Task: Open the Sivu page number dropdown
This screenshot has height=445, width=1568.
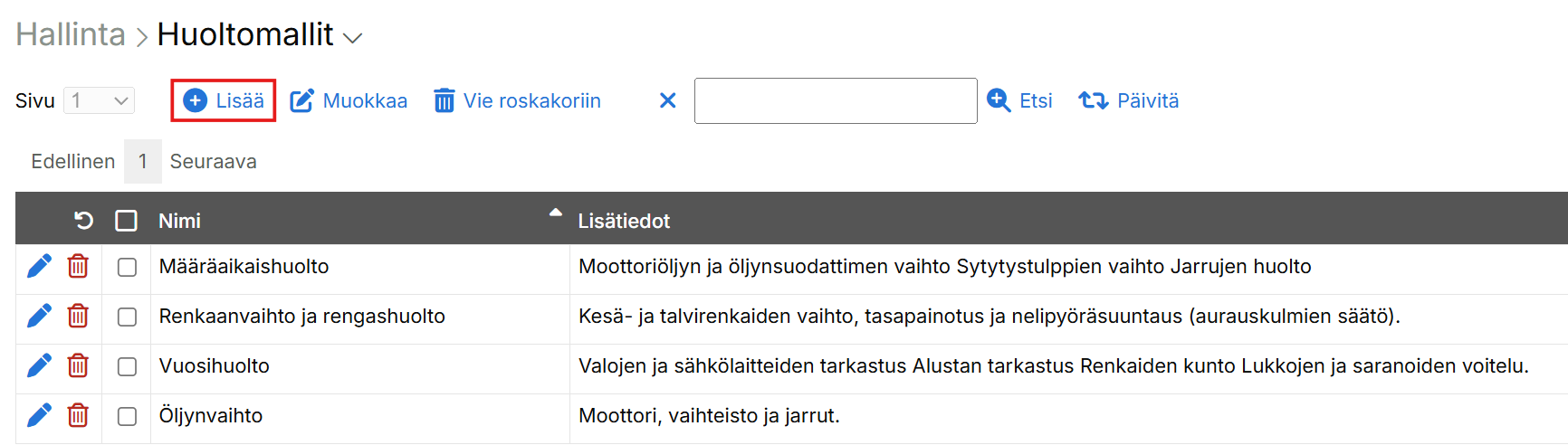Action: point(100,100)
